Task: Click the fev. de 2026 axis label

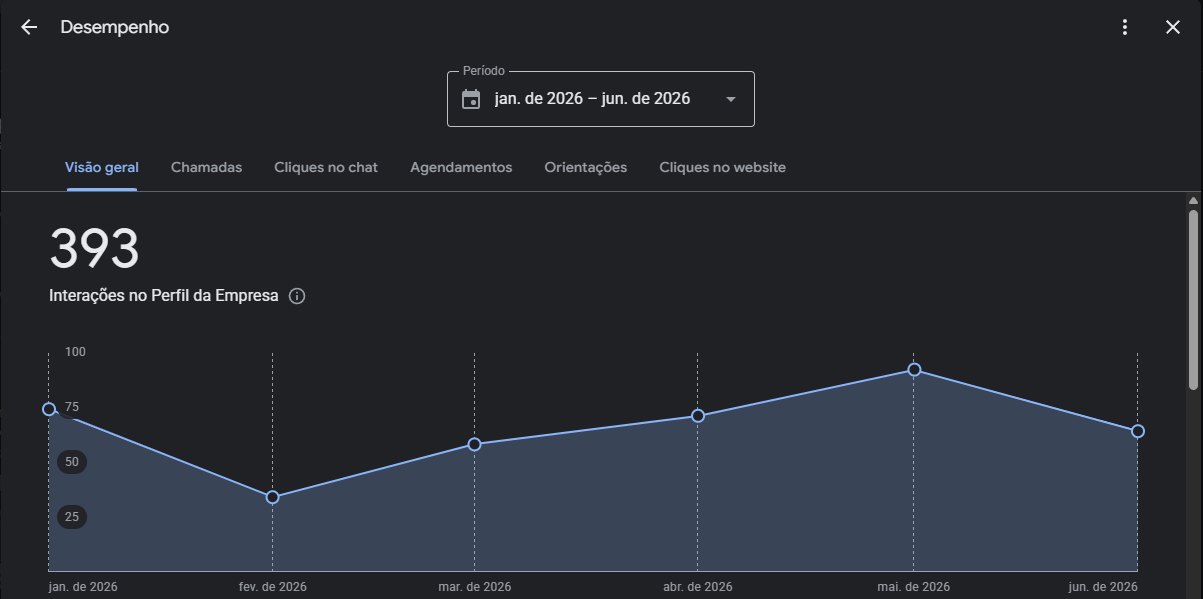Action: pos(272,587)
